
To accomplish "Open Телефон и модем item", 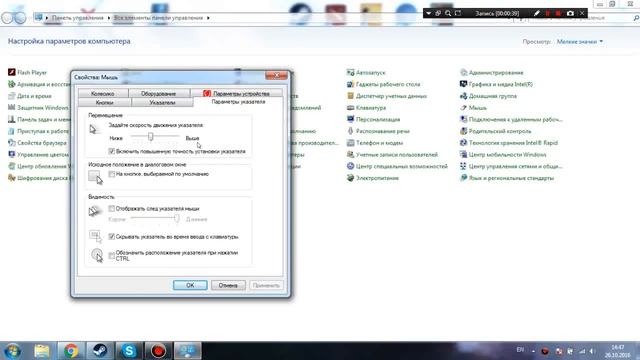I will tap(375, 143).
